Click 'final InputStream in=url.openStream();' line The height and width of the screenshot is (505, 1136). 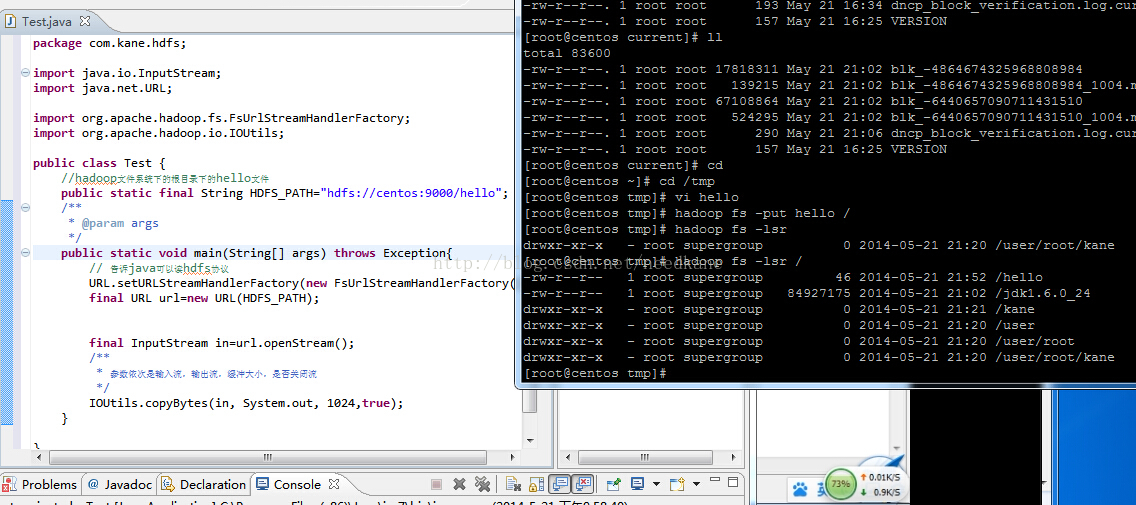(222, 343)
